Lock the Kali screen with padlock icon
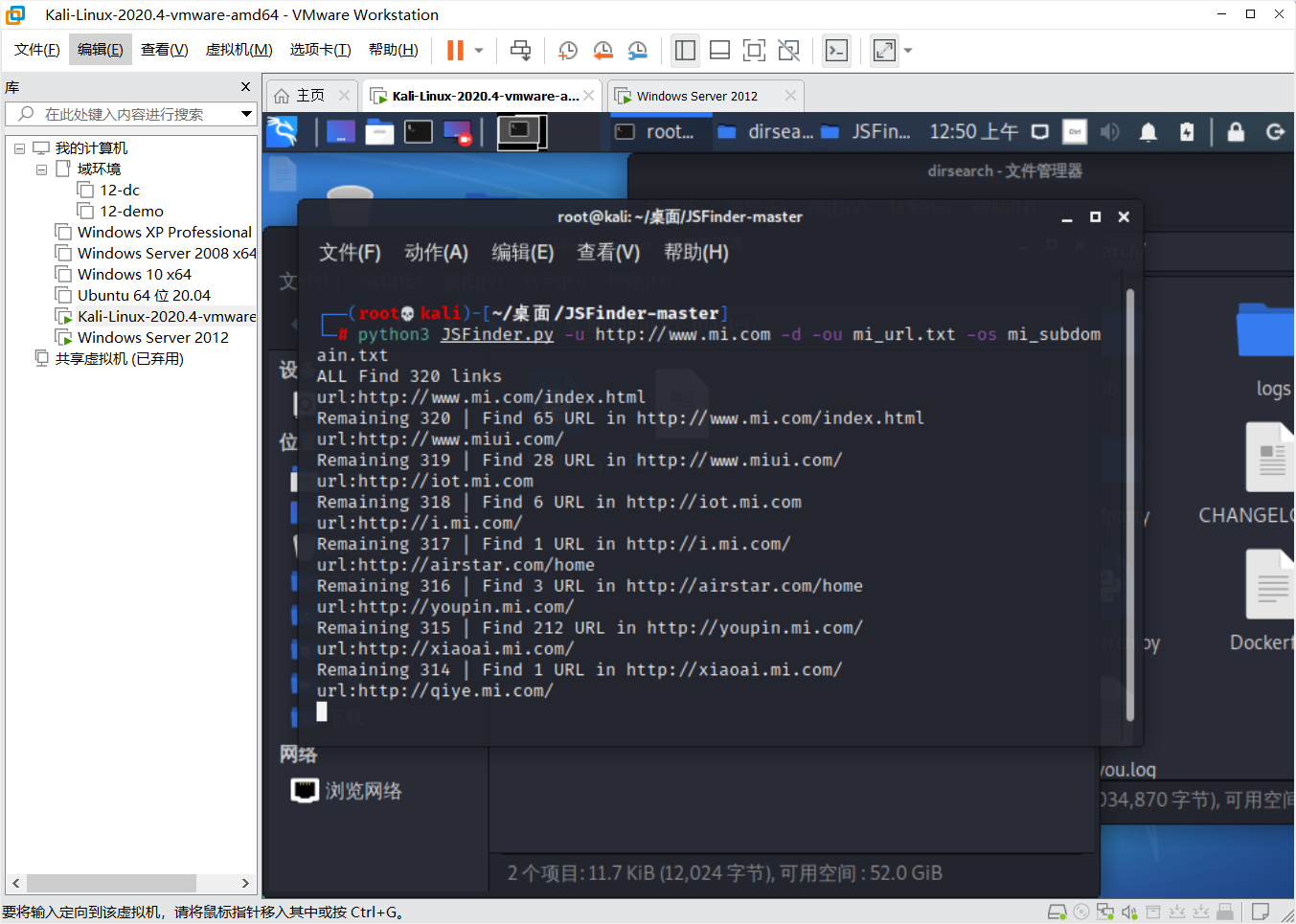This screenshot has height=924, width=1296. [1236, 132]
